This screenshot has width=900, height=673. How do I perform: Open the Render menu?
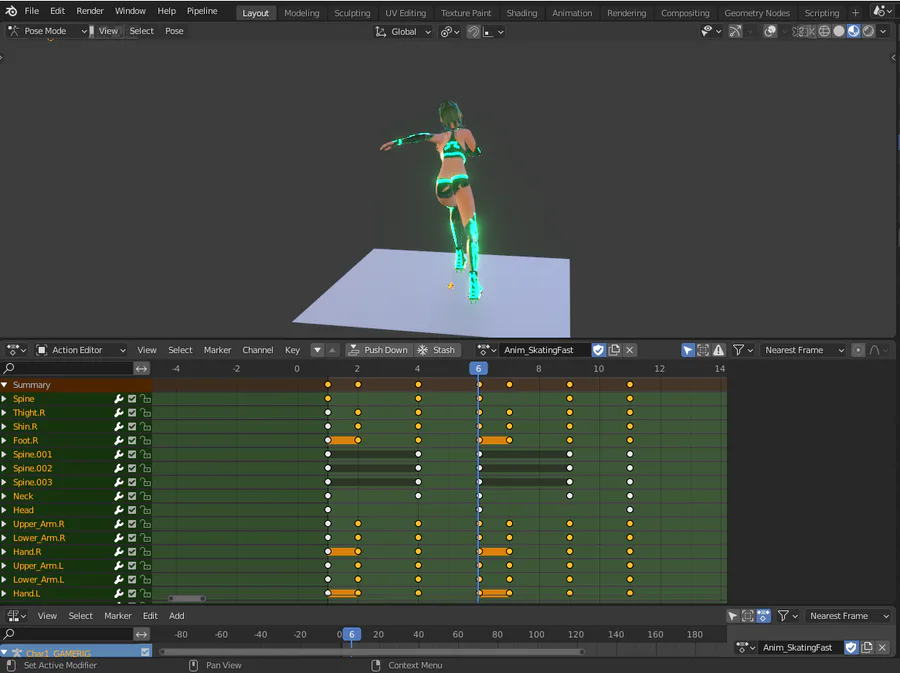90,11
